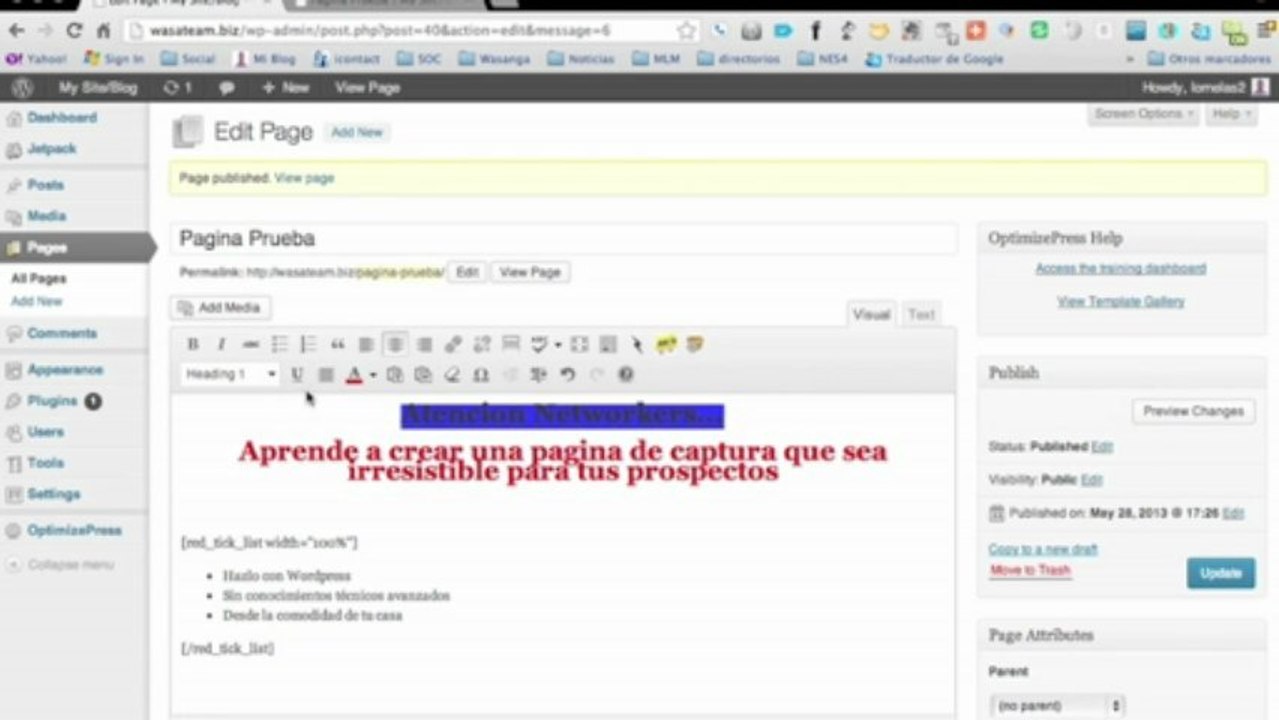Insert an unordered bullet list

pos(280,344)
